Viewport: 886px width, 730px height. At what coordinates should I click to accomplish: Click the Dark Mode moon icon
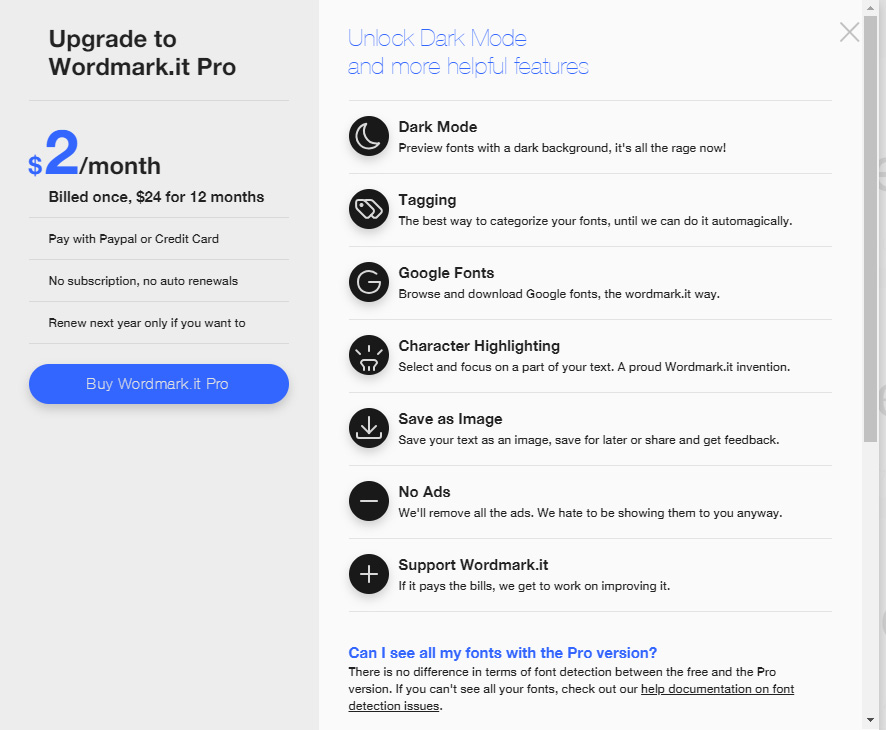click(x=368, y=136)
